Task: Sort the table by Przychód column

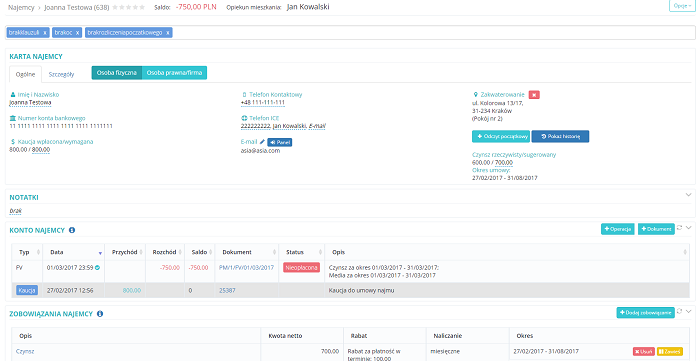Action: pyautogui.click(x=125, y=252)
